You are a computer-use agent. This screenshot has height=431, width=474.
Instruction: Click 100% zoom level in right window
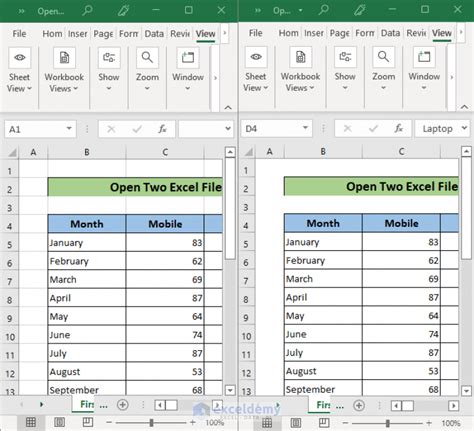(451, 423)
